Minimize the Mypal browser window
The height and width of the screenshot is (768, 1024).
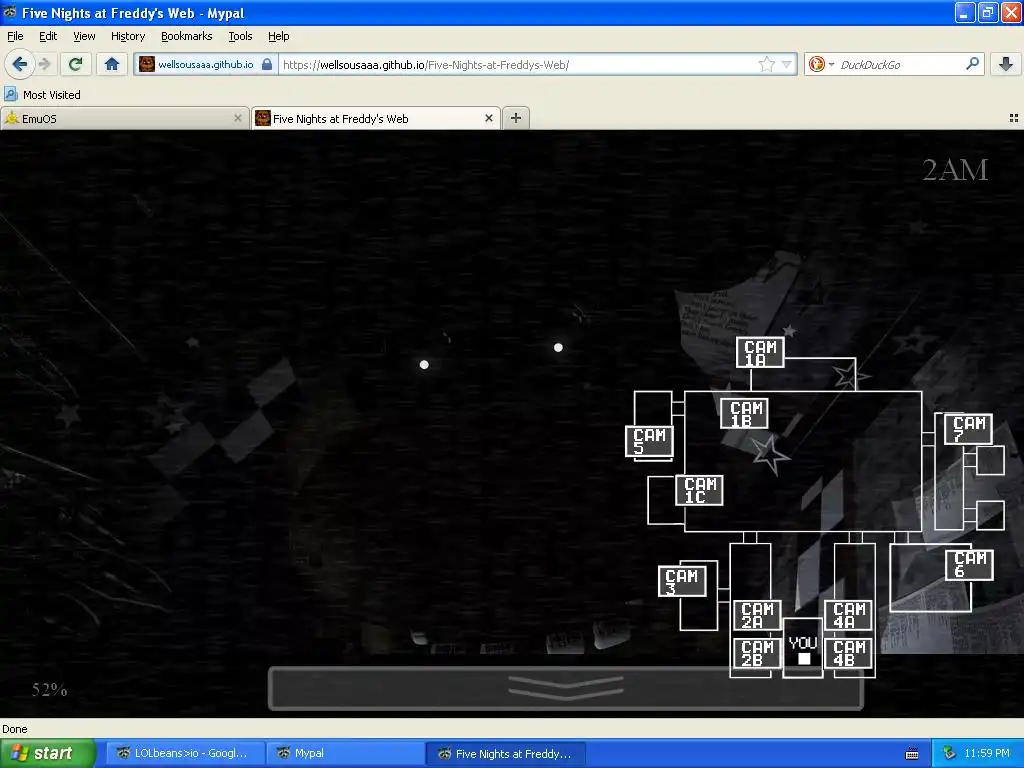click(965, 12)
